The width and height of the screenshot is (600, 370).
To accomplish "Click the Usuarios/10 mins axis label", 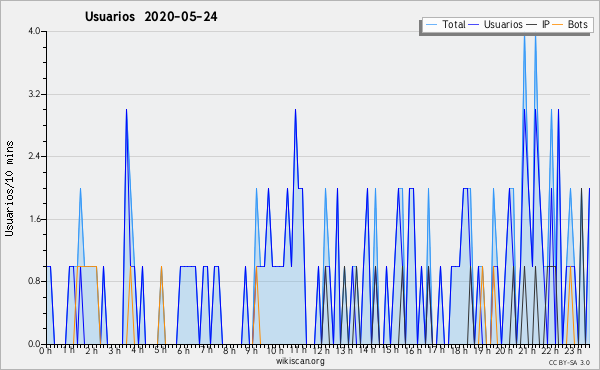I will pyautogui.click(x=9, y=188).
